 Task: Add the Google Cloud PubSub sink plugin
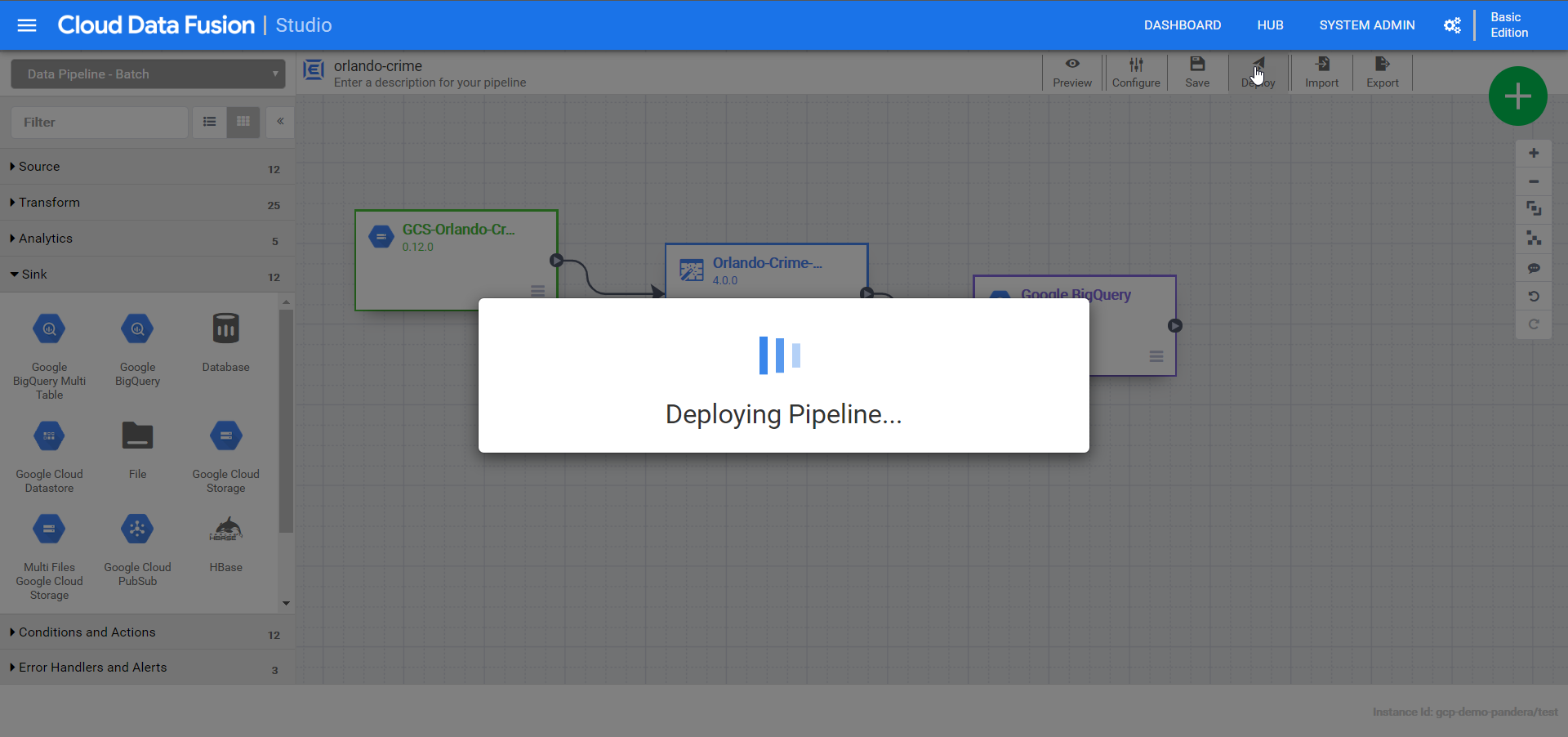(x=137, y=529)
